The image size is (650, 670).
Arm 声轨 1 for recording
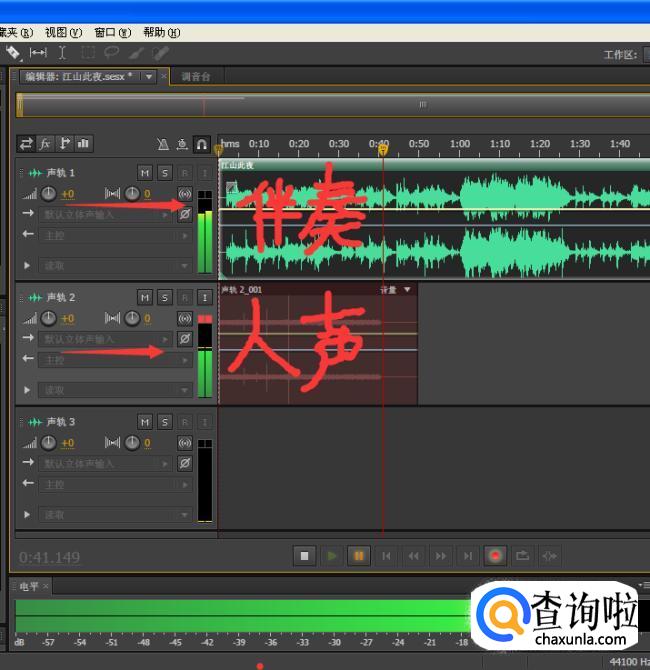[185, 173]
